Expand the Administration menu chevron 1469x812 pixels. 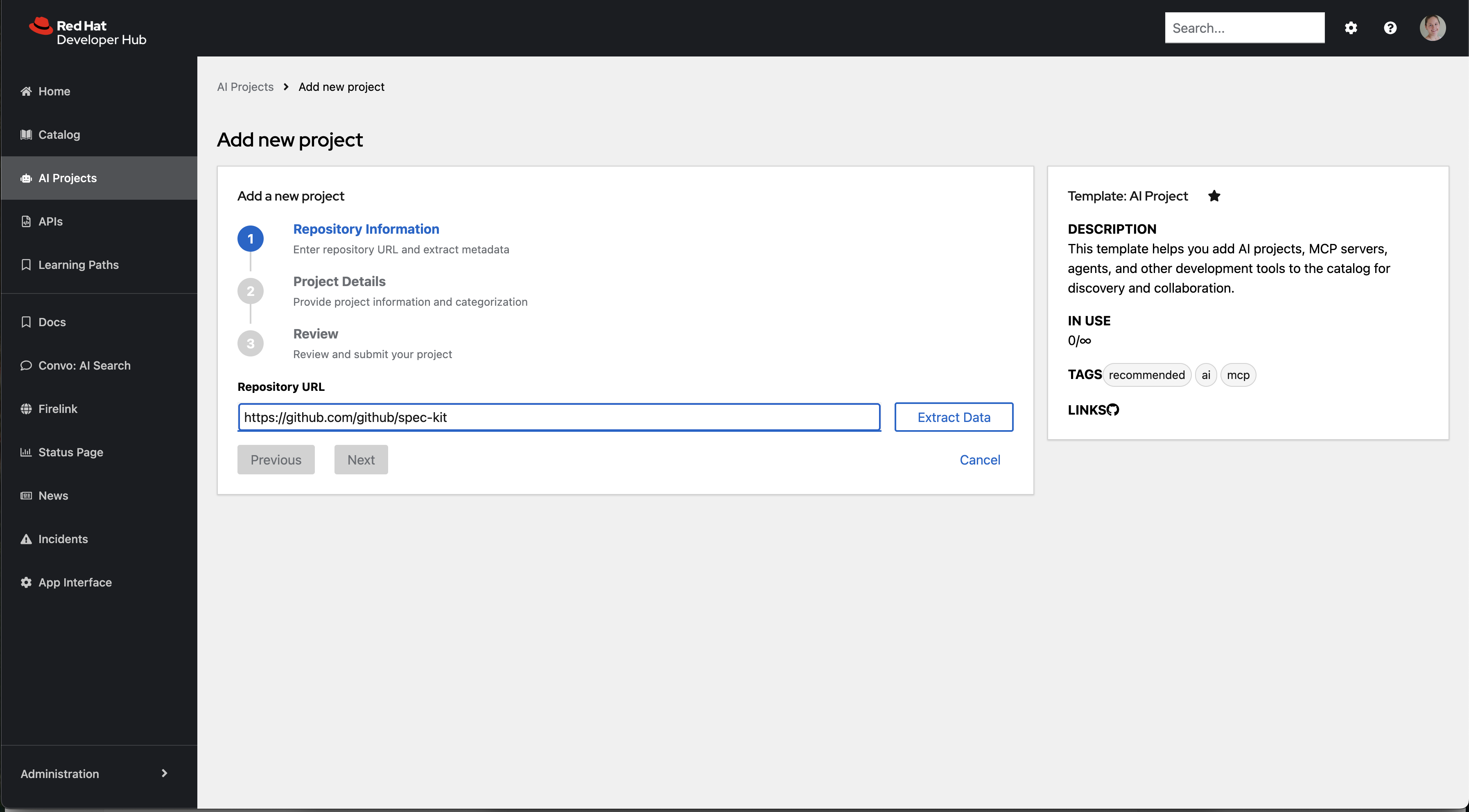pos(164,773)
